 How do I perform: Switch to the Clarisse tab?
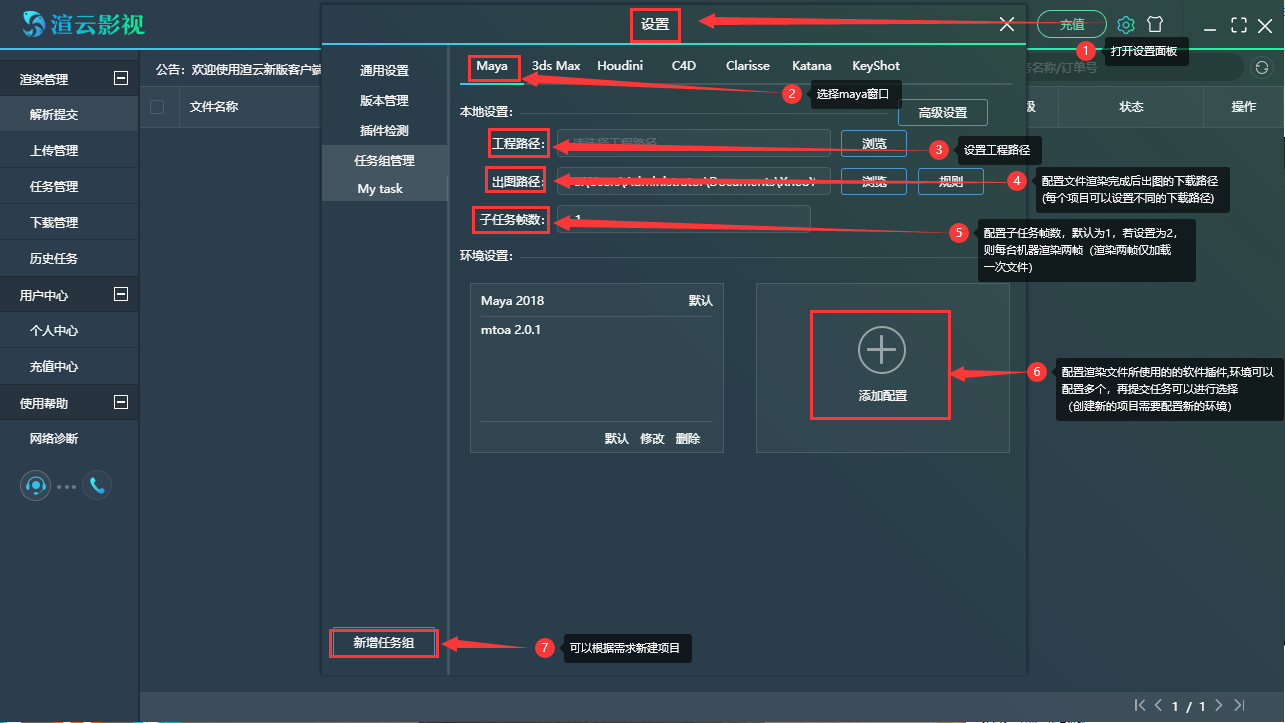click(x=748, y=66)
